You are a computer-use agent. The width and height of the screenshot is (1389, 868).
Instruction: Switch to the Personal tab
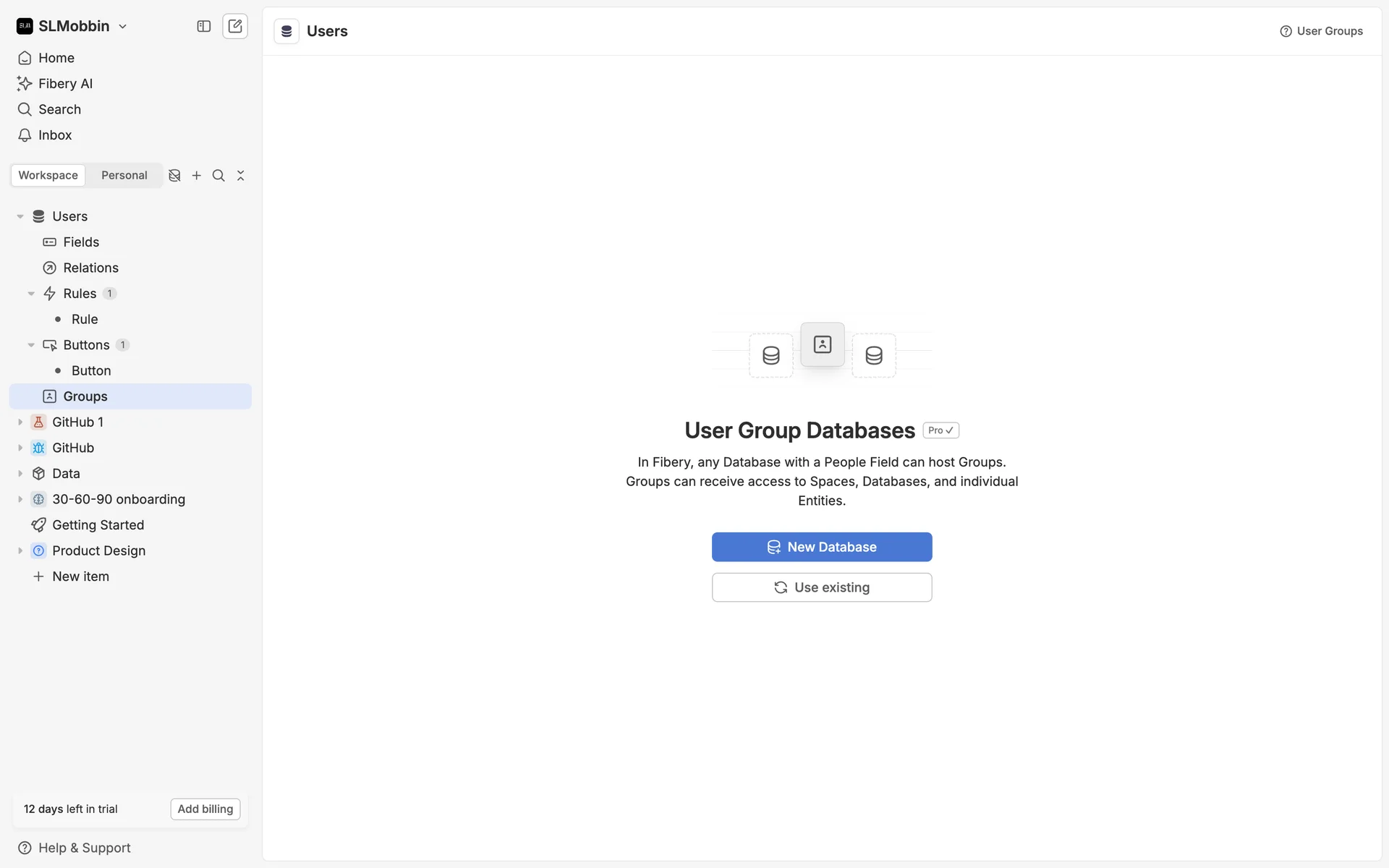(124, 176)
